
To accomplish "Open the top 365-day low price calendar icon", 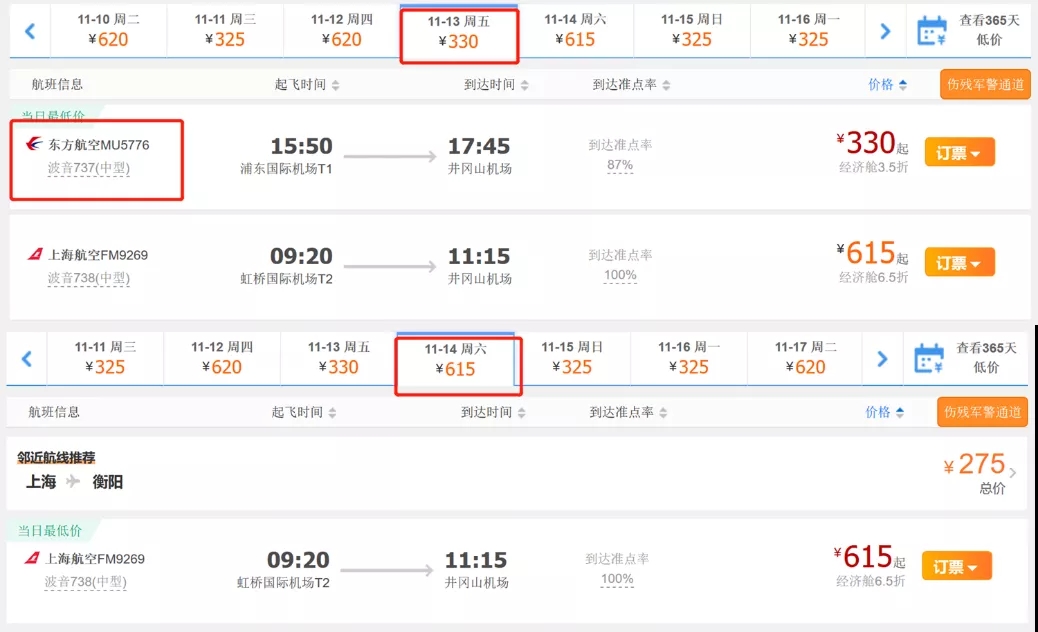I will tap(931, 31).
